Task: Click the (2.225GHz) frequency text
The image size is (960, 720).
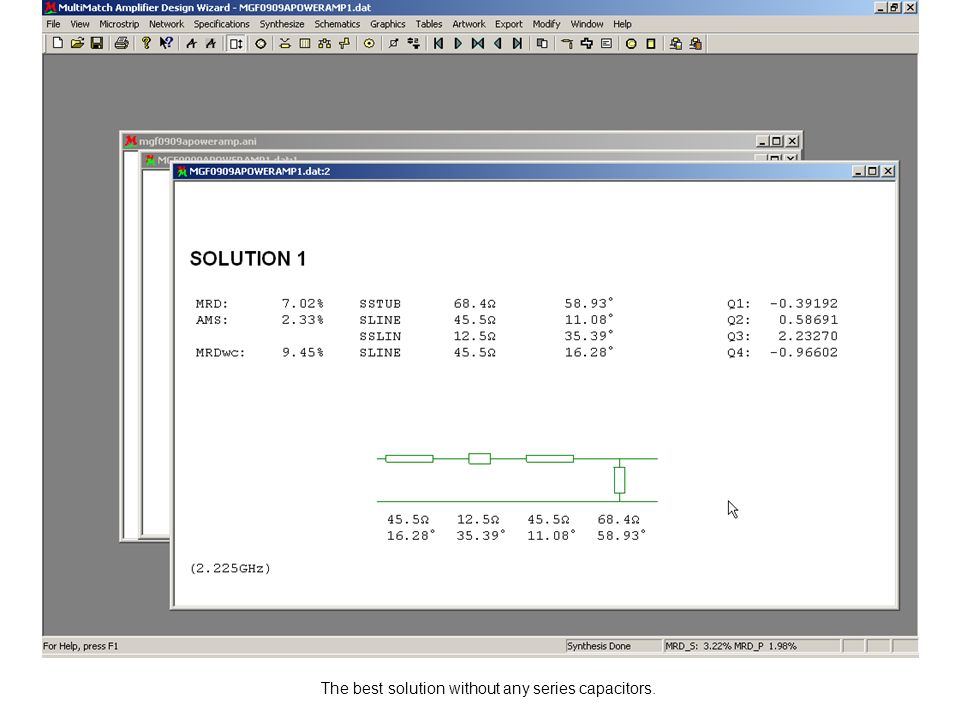Action: (x=230, y=568)
